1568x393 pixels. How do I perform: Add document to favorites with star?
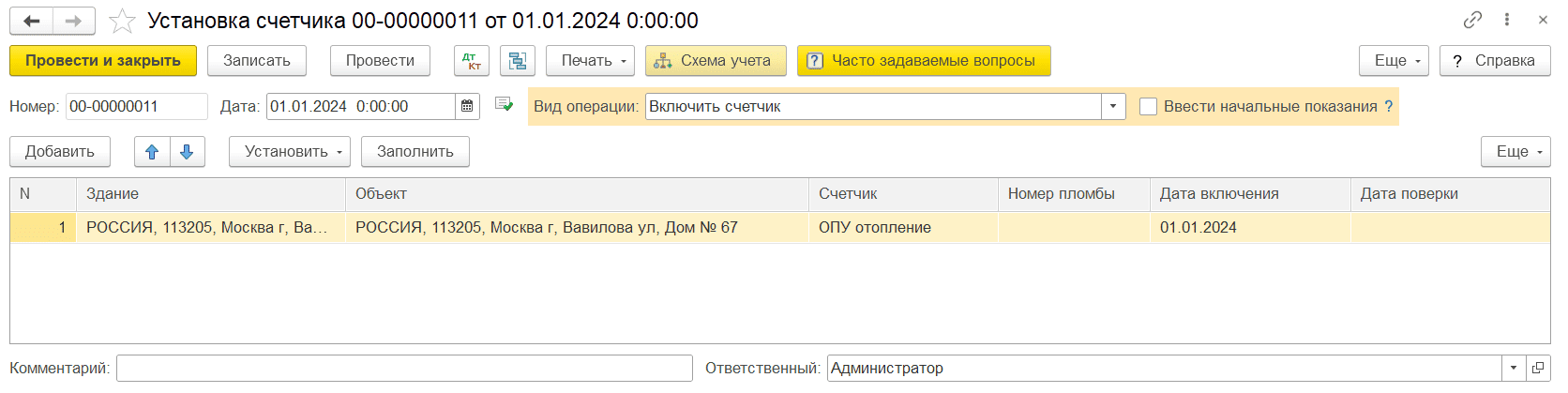(122, 21)
